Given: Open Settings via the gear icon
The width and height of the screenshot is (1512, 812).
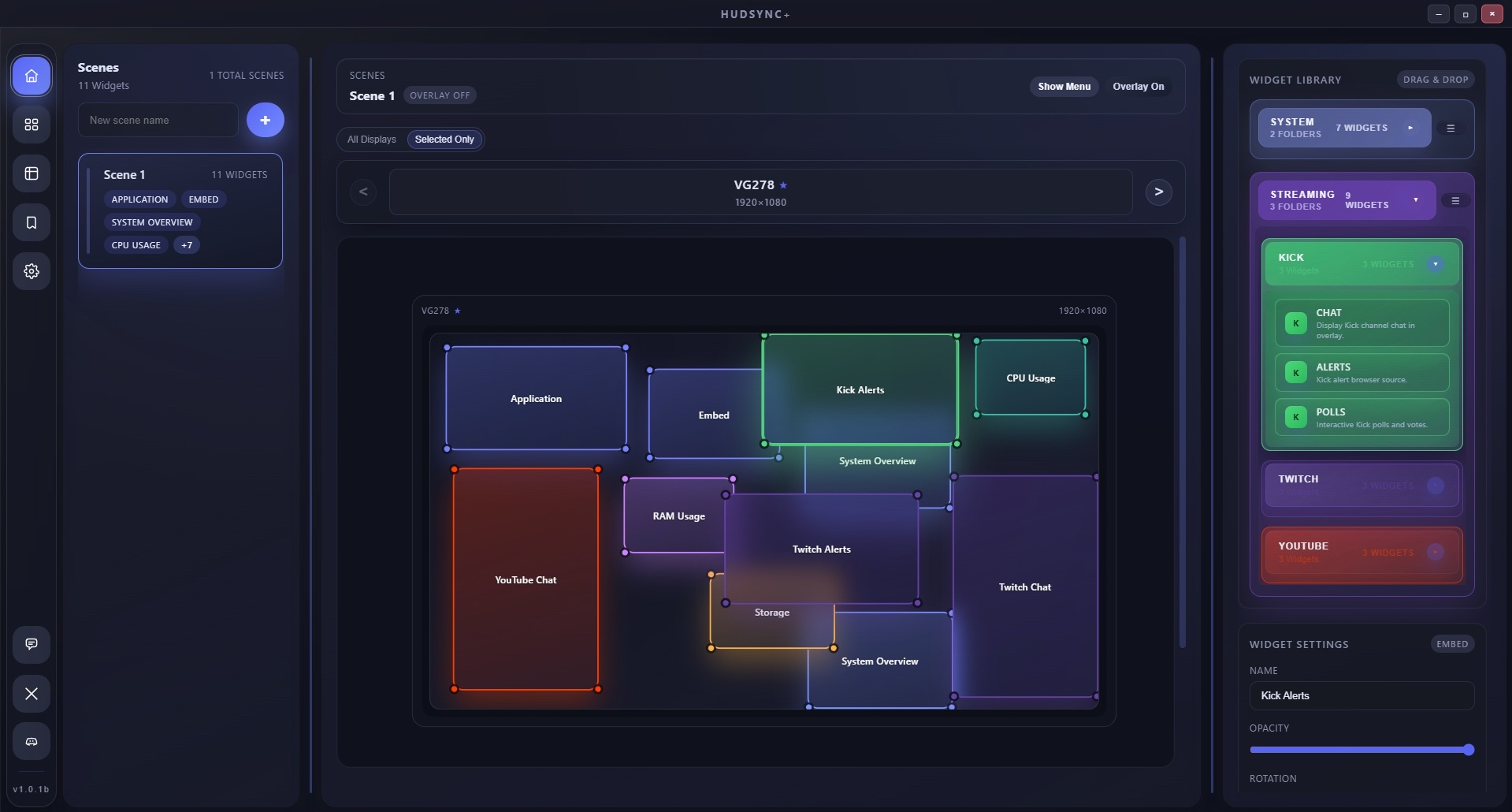Looking at the screenshot, I should [x=31, y=271].
